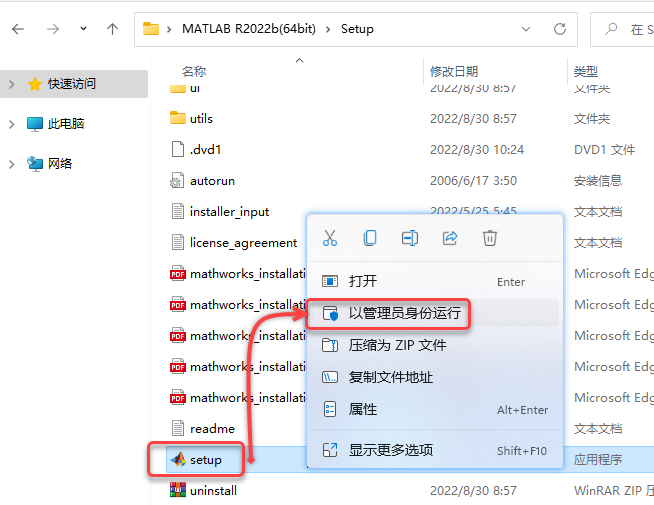
Task: Choose 压缩为 ZIP 文件 menu entry
Action: 435,345
